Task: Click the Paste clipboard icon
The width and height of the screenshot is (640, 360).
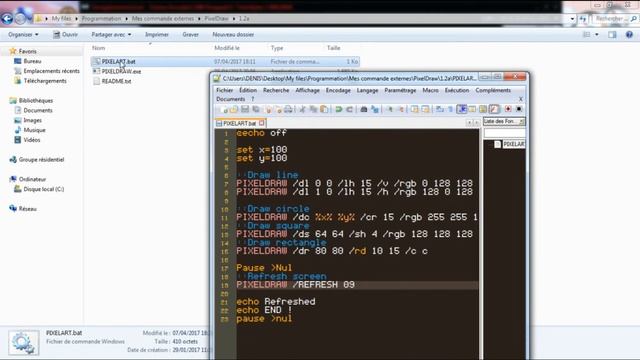Action: (x=324, y=109)
